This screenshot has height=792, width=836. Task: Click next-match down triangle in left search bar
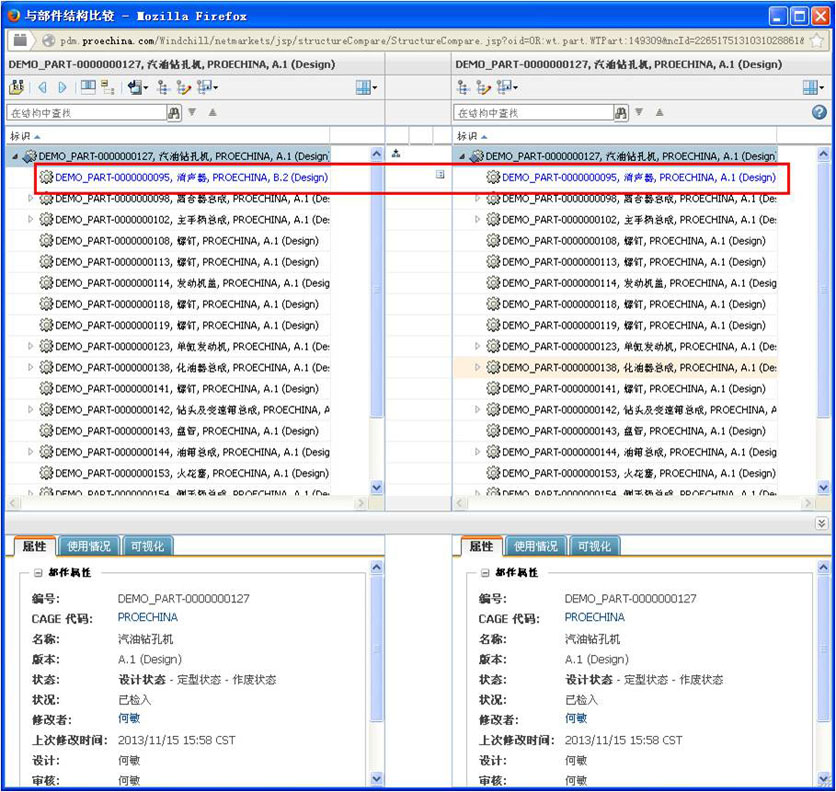click(x=192, y=112)
